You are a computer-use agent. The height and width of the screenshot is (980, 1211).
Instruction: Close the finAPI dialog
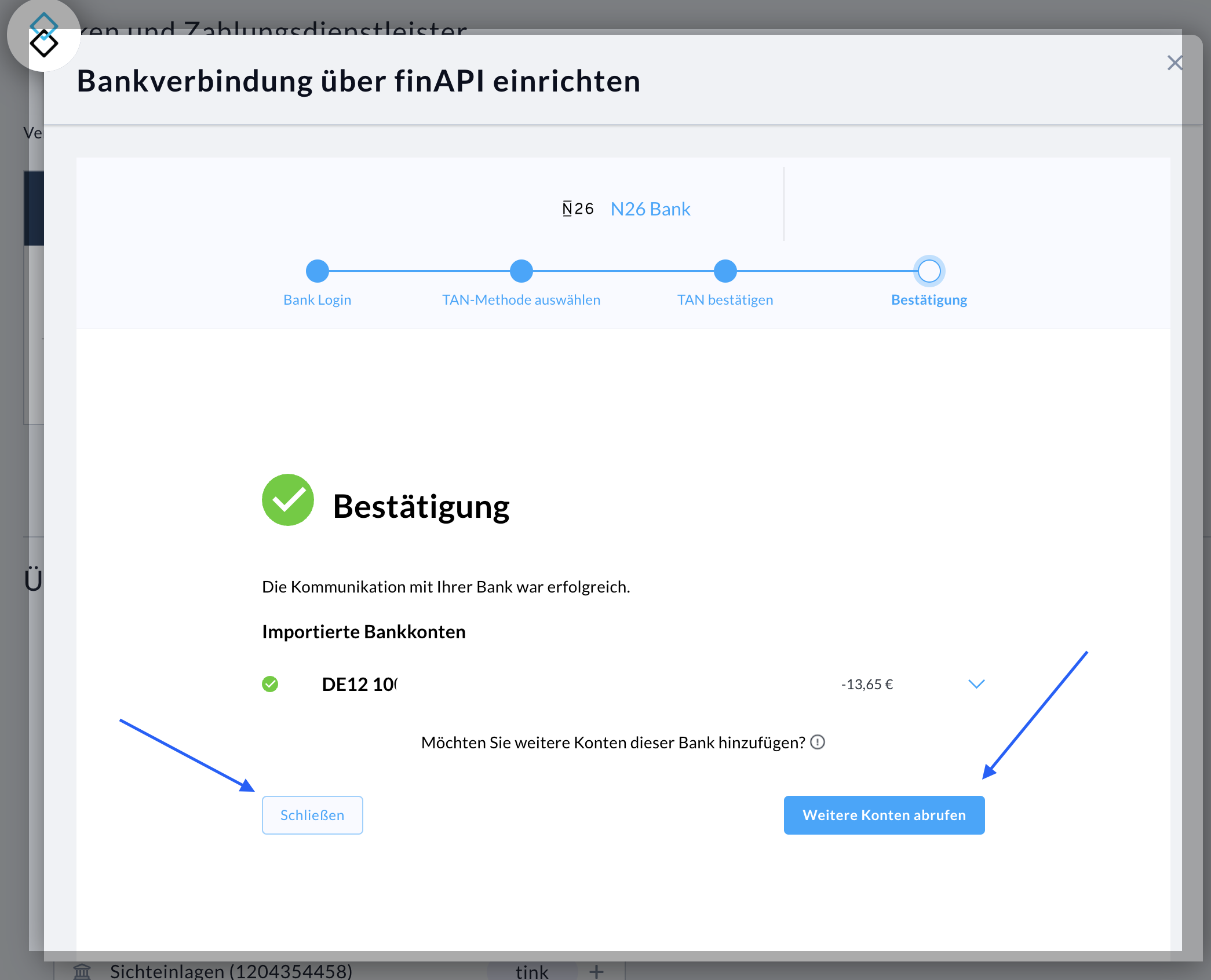pos(1175,63)
